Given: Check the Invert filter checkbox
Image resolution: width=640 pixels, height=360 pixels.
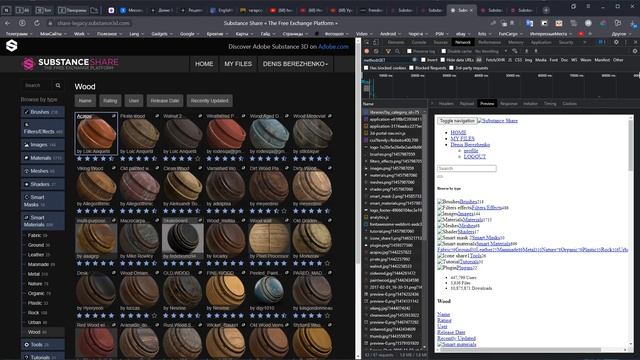Looking at the screenshot, I should pos(423,60).
